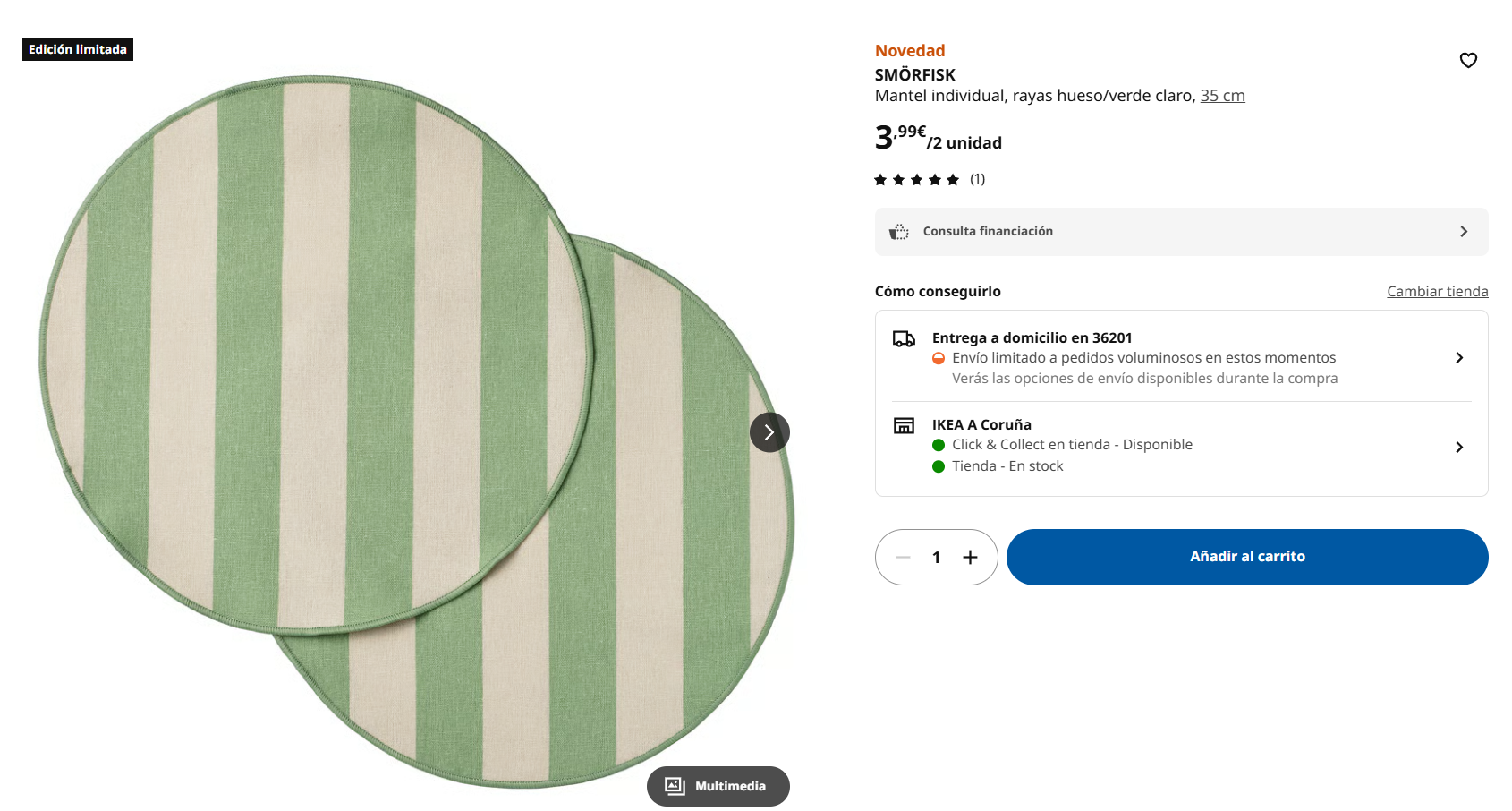
Task: Click the 35 cm size link
Action: click(1222, 96)
